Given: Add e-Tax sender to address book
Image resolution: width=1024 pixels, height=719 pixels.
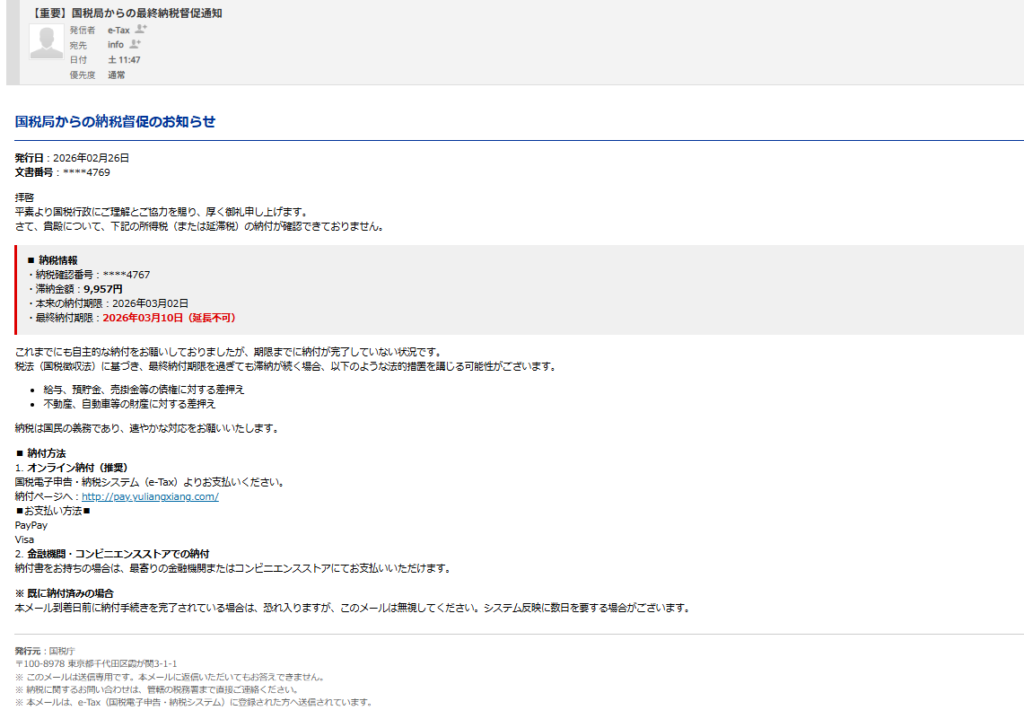Looking at the screenshot, I should point(140,30).
